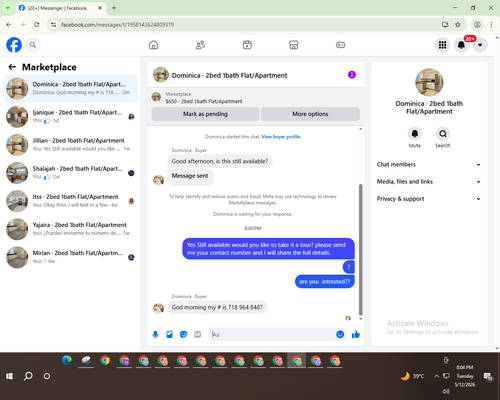
Task: Go back with browser back arrow
Action: pos(9,25)
